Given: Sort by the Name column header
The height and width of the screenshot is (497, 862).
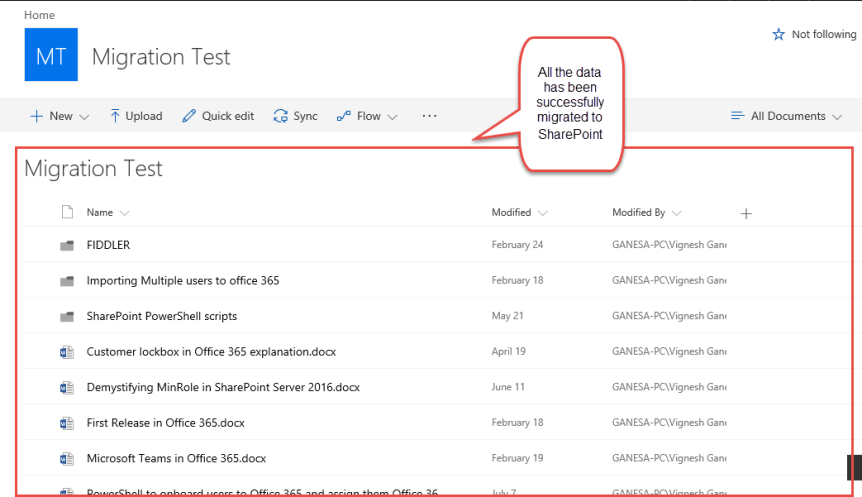Looking at the screenshot, I should point(100,212).
